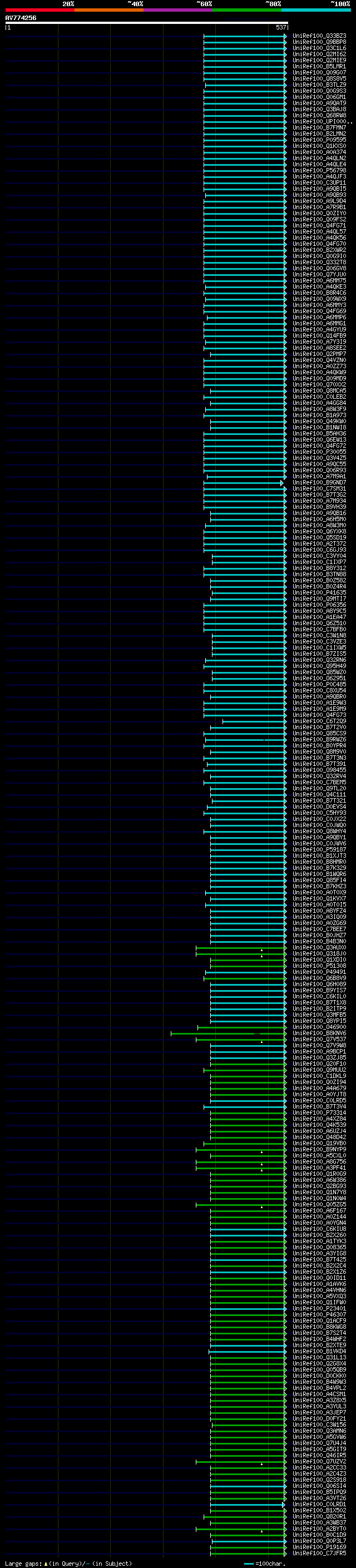Select hit label UniRef100_Q0G9S3
The image size is (356, 1568).
point(319,91)
